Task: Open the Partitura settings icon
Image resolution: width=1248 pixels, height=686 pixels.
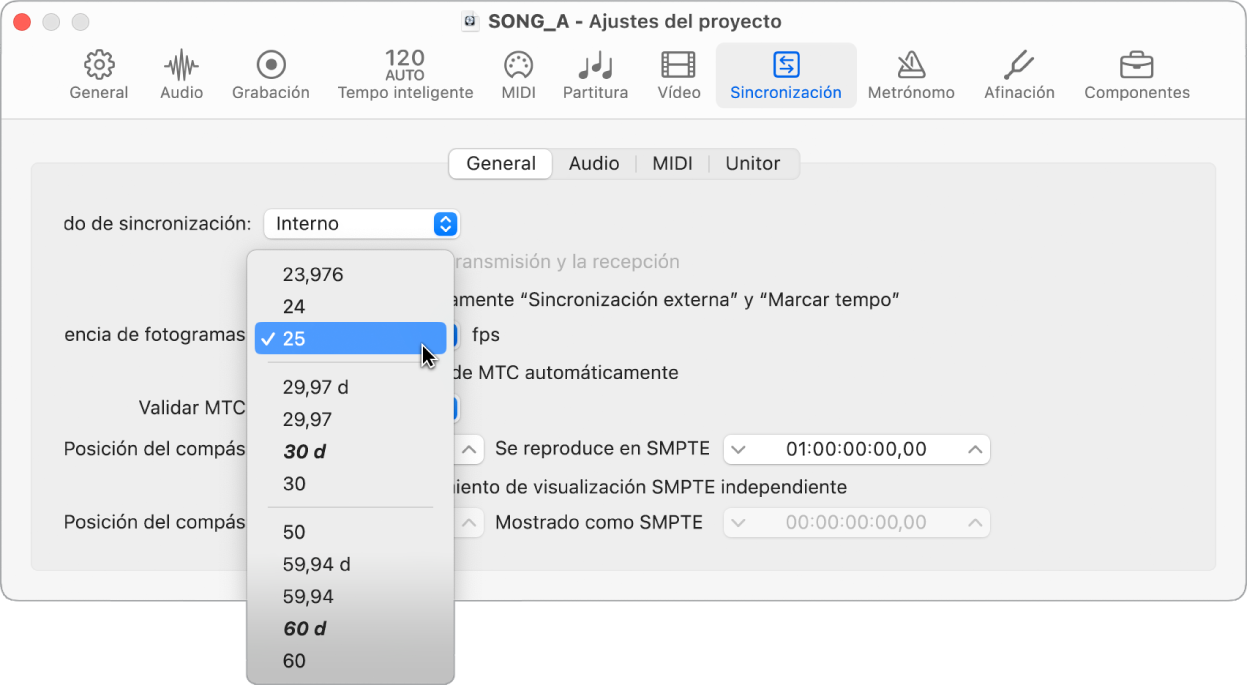Action: (595, 72)
